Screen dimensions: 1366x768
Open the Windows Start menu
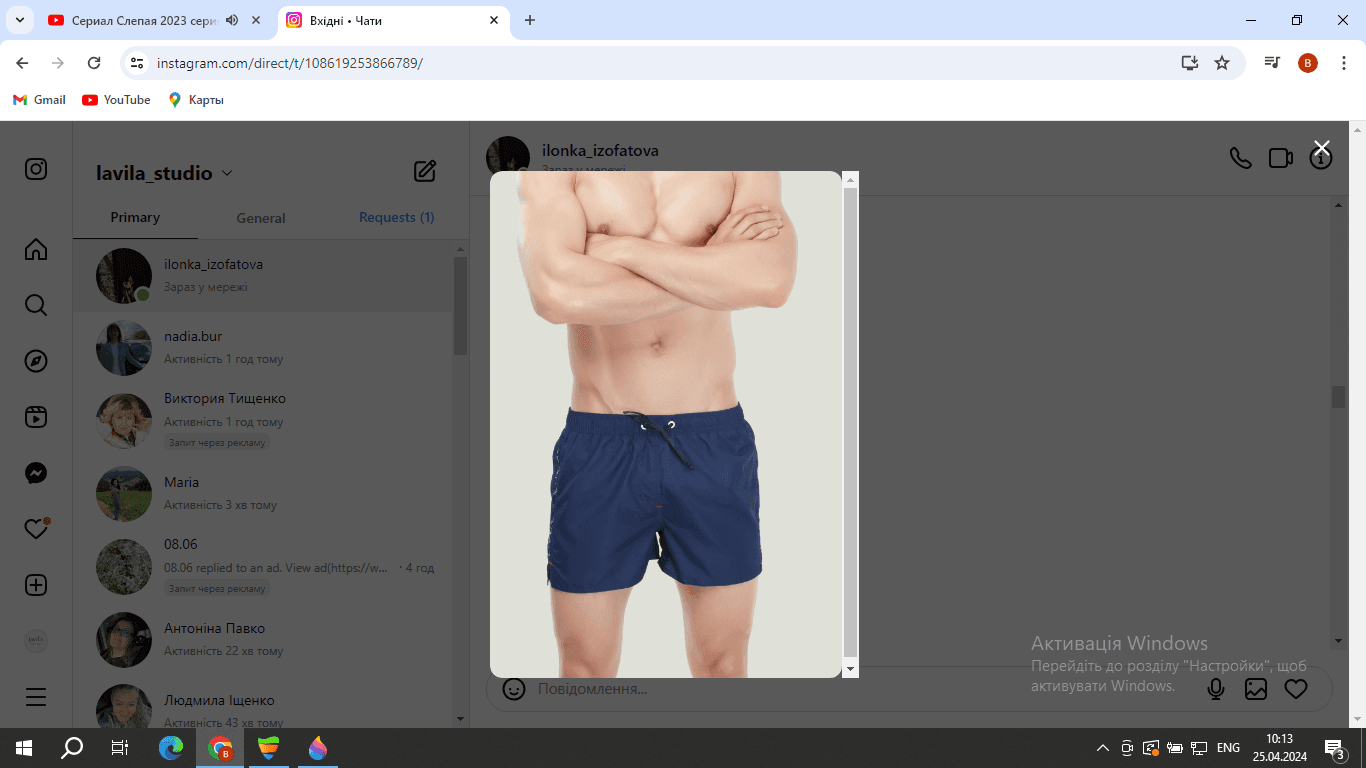click(x=23, y=748)
